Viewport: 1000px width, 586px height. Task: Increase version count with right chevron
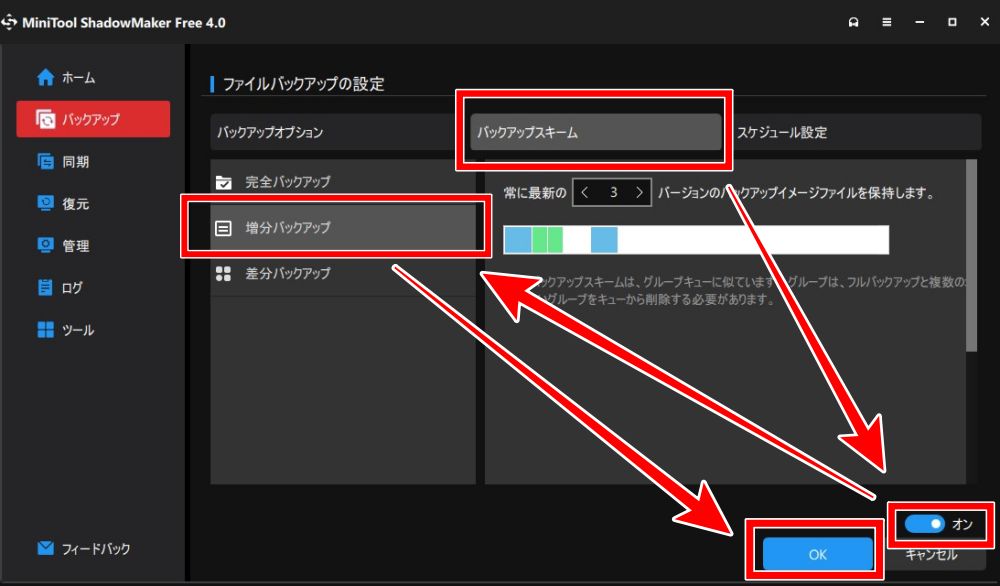click(x=639, y=193)
